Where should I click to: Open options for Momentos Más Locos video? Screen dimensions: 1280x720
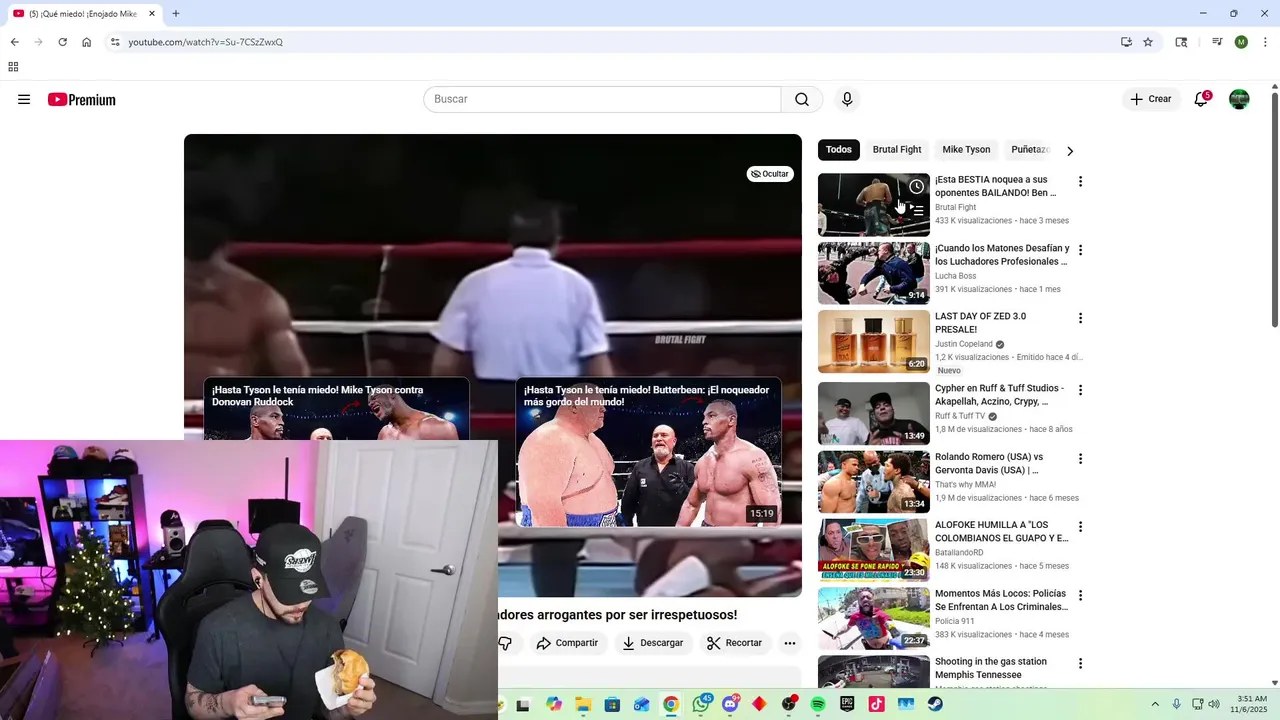tap(1080, 596)
